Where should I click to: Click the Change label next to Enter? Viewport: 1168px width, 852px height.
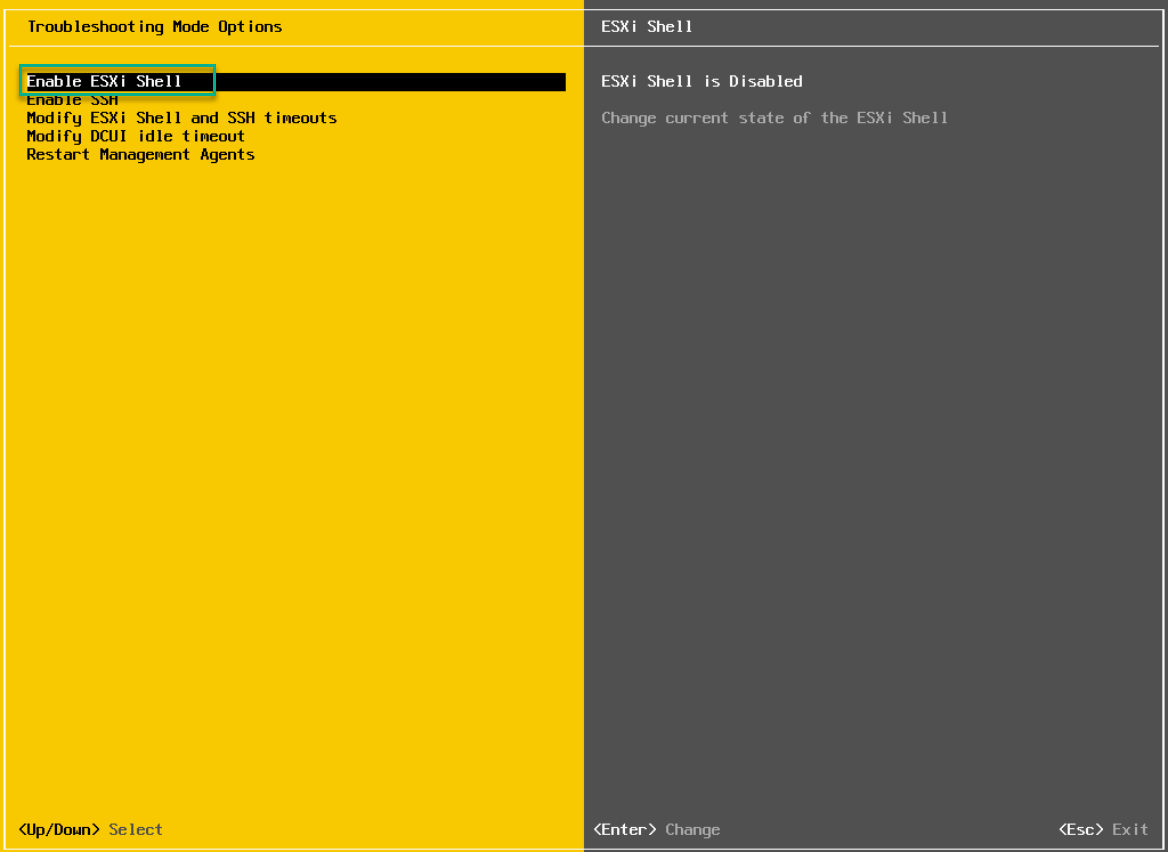coord(694,829)
